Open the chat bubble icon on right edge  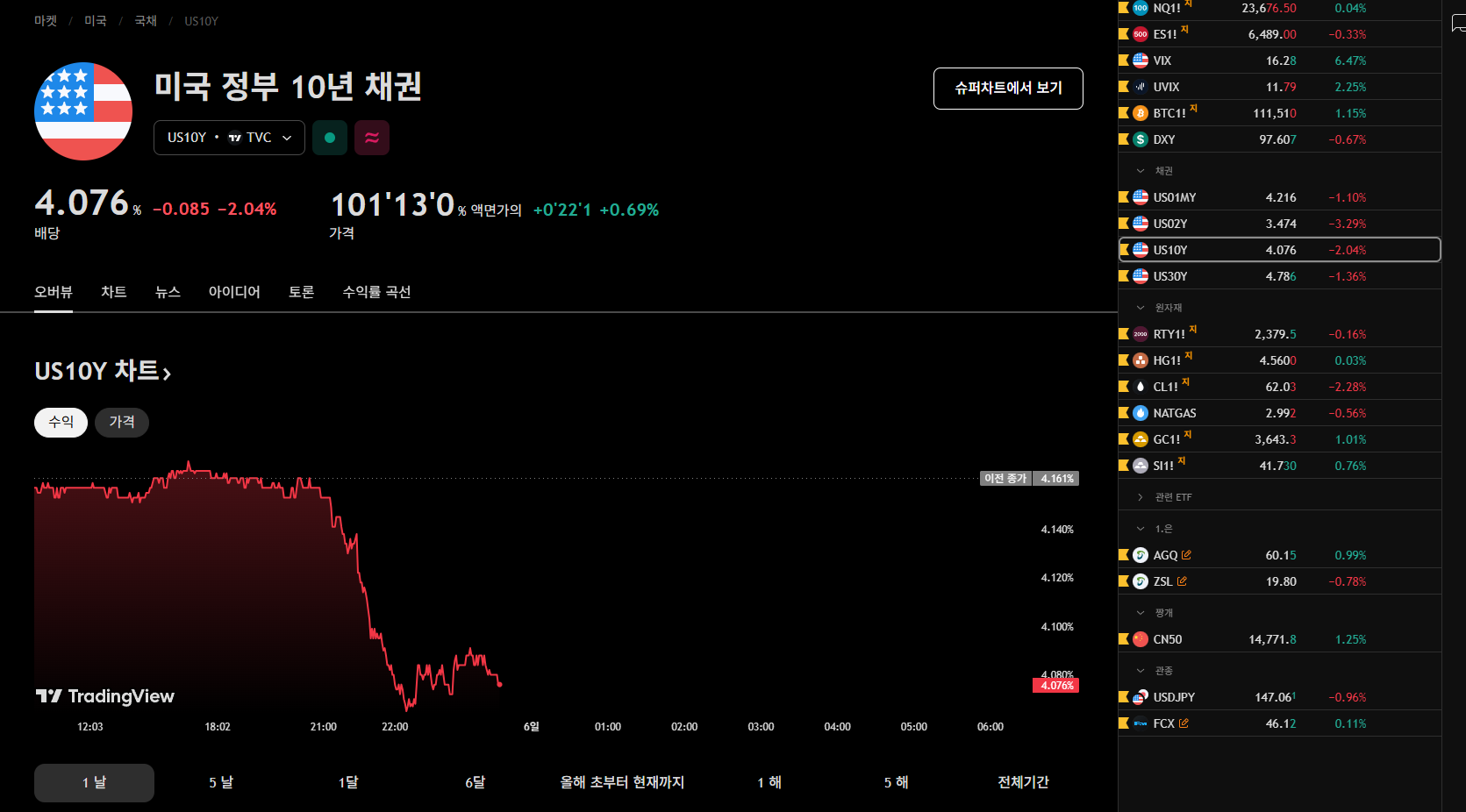(x=1457, y=24)
